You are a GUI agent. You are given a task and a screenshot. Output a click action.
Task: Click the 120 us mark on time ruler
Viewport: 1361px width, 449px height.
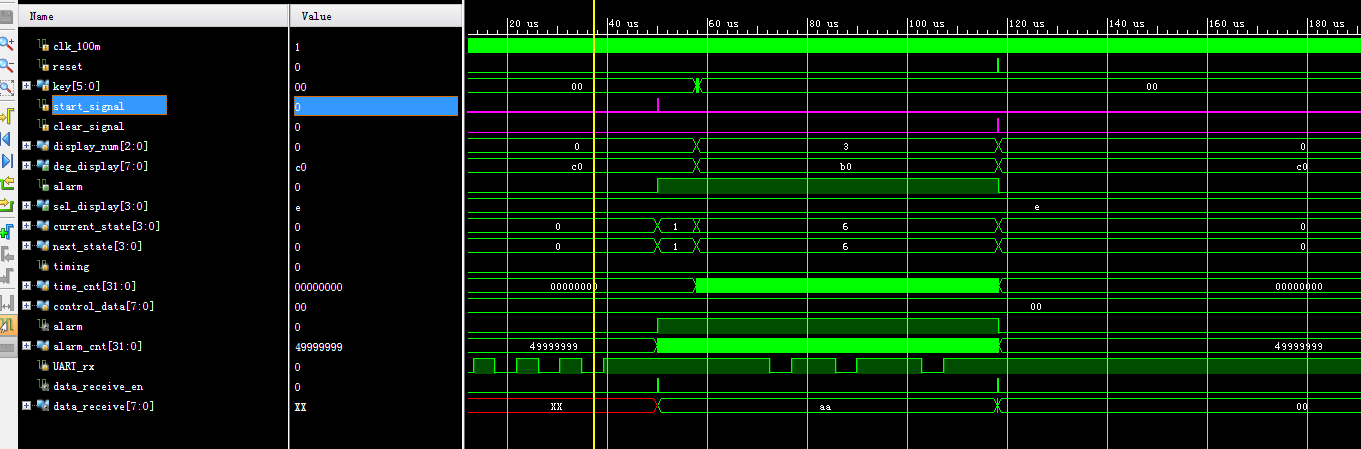point(1027,24)
